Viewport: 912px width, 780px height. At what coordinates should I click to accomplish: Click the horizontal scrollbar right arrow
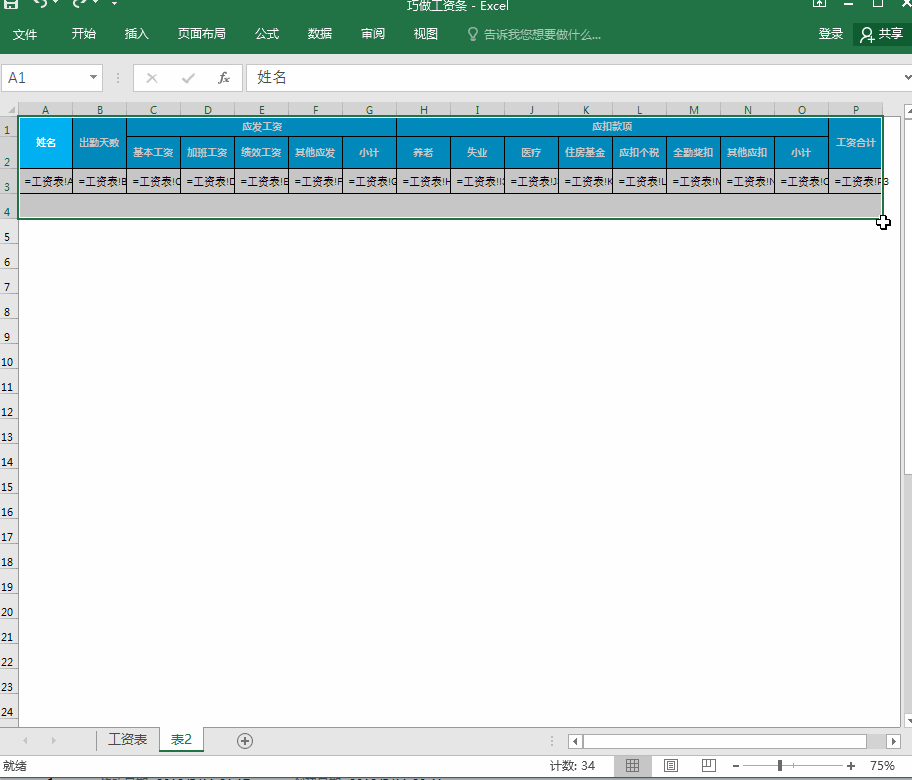click(893, 741)
